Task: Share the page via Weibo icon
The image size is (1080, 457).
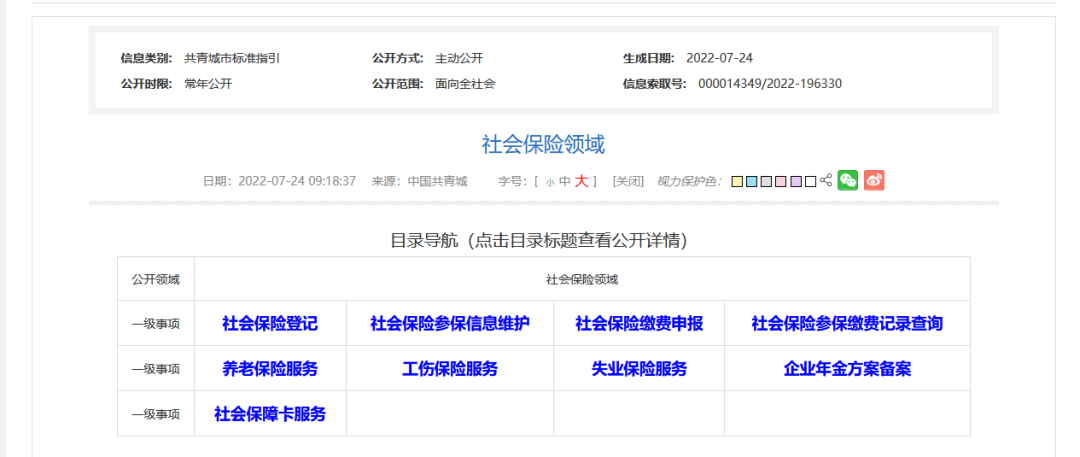Action: [x=874, y=181]
